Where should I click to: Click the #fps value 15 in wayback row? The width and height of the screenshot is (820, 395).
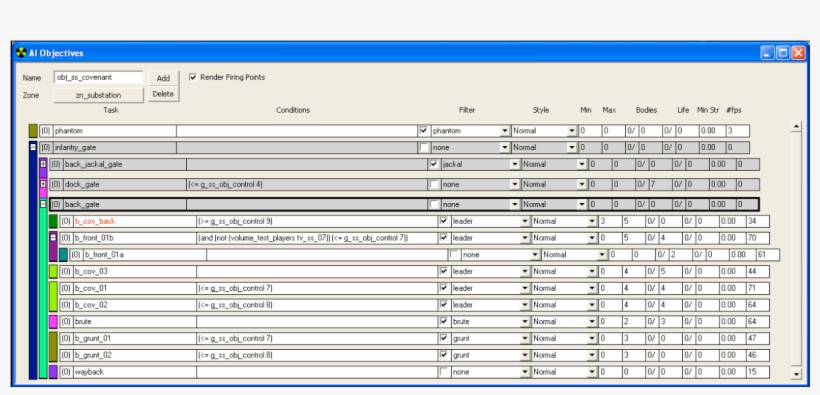pos(758,372)
